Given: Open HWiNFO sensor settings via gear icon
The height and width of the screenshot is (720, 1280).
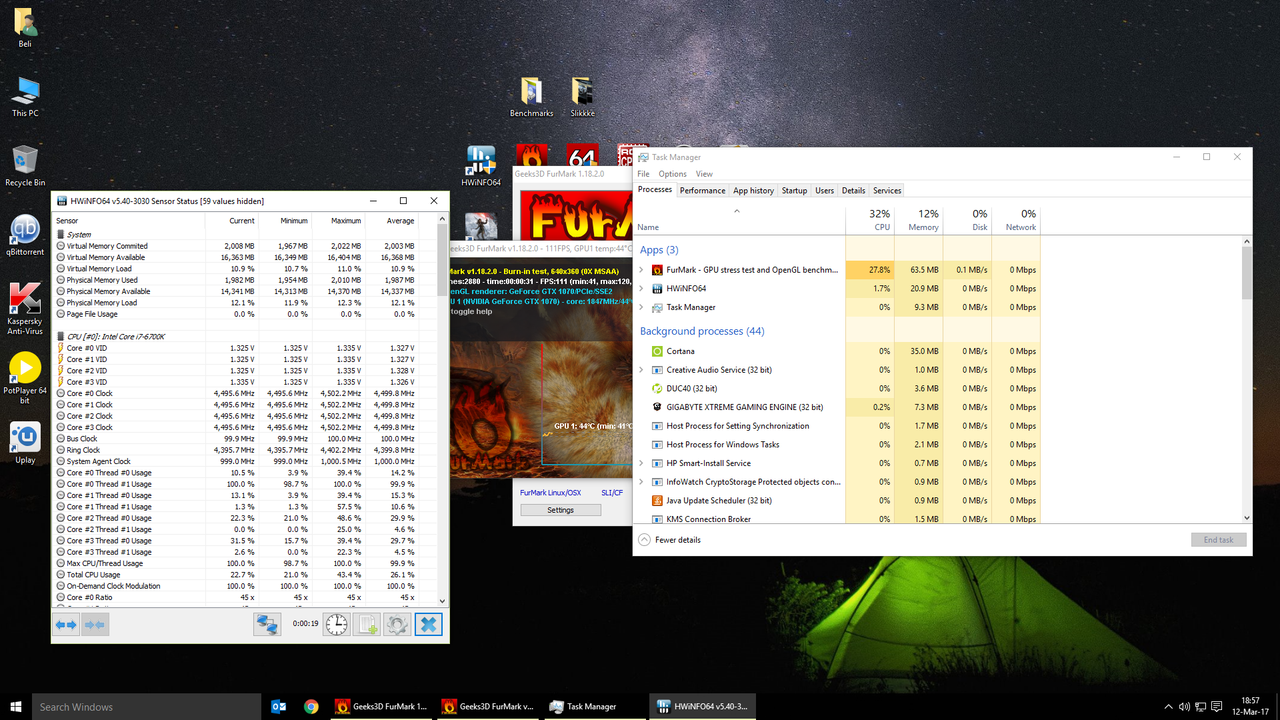Looking at the screenshot, I should point(397,624).
